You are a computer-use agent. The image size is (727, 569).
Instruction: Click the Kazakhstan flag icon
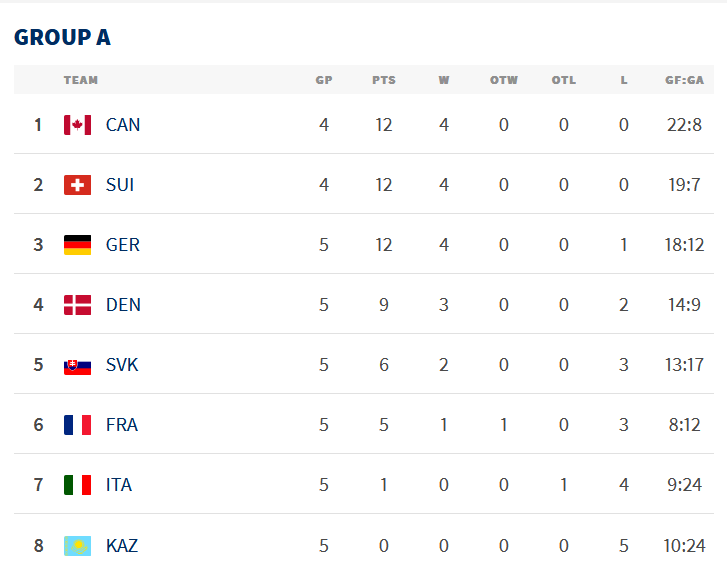coord(77,545)
